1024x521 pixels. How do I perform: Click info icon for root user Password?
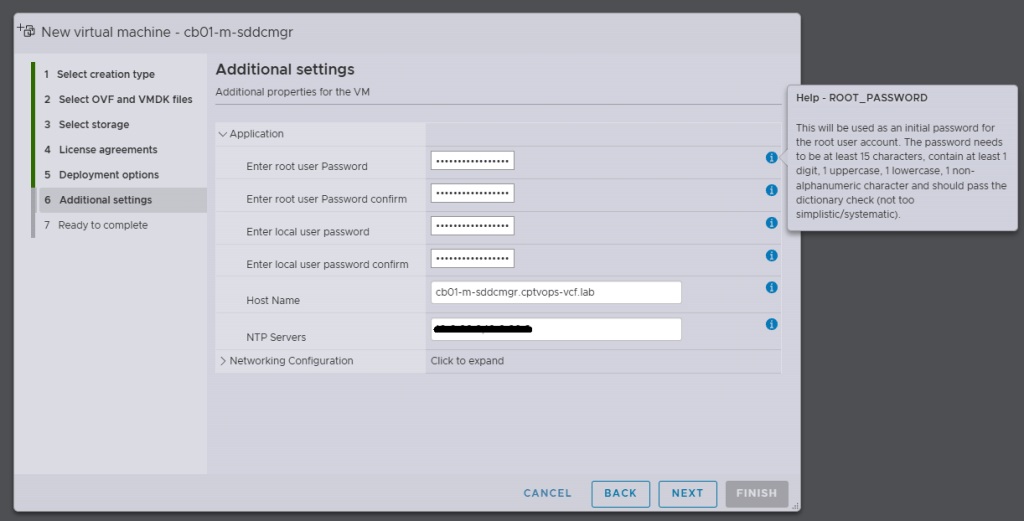[771, 158]
